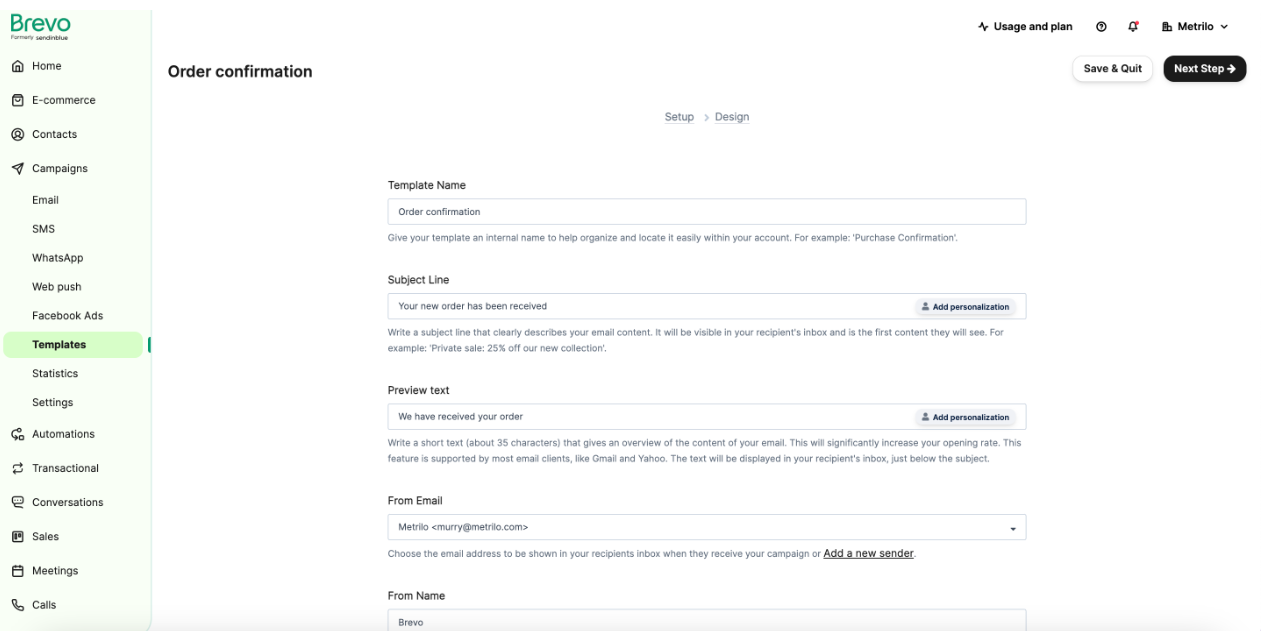Screen dimensions: 1263x631
Task: Open the Meetings section
Action: click(53, 570)
